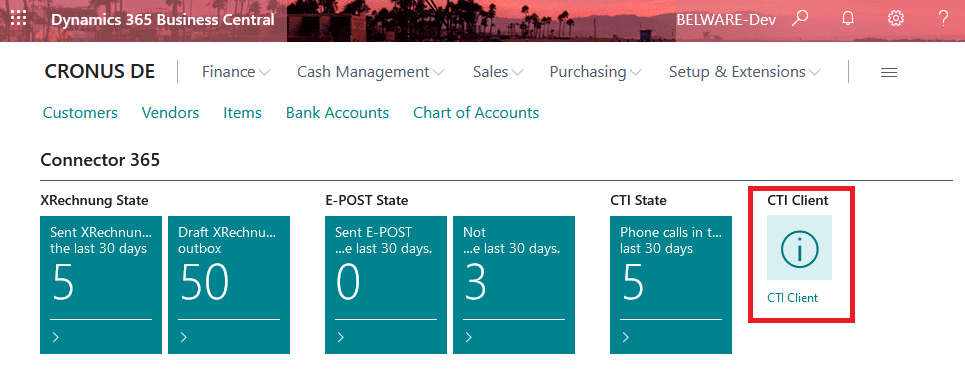
Task: Open the Customers link
Action: click(80, 113)
